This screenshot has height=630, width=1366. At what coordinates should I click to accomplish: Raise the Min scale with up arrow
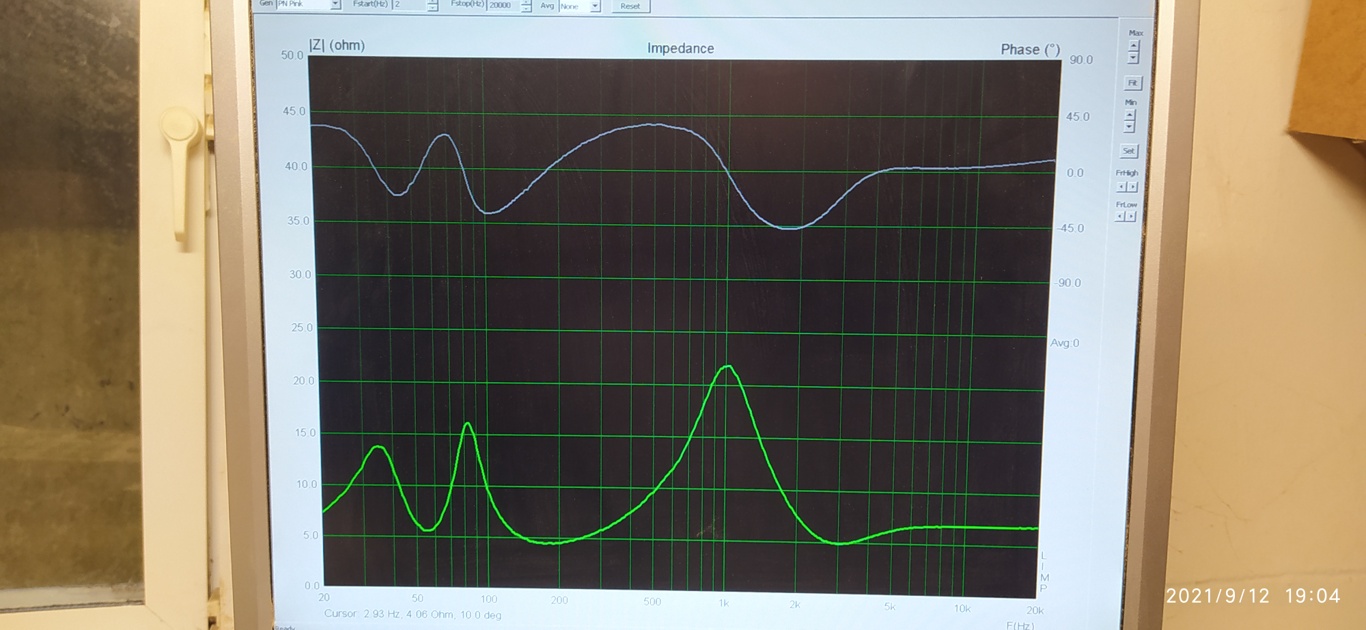click(x=1130, y=114)
